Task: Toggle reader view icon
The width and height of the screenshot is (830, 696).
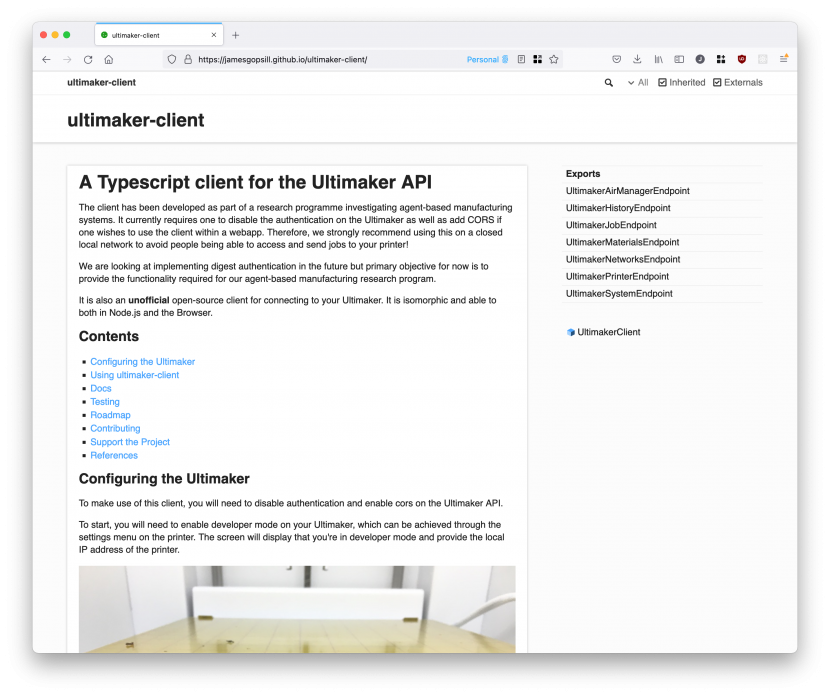Action: (521, 60)
